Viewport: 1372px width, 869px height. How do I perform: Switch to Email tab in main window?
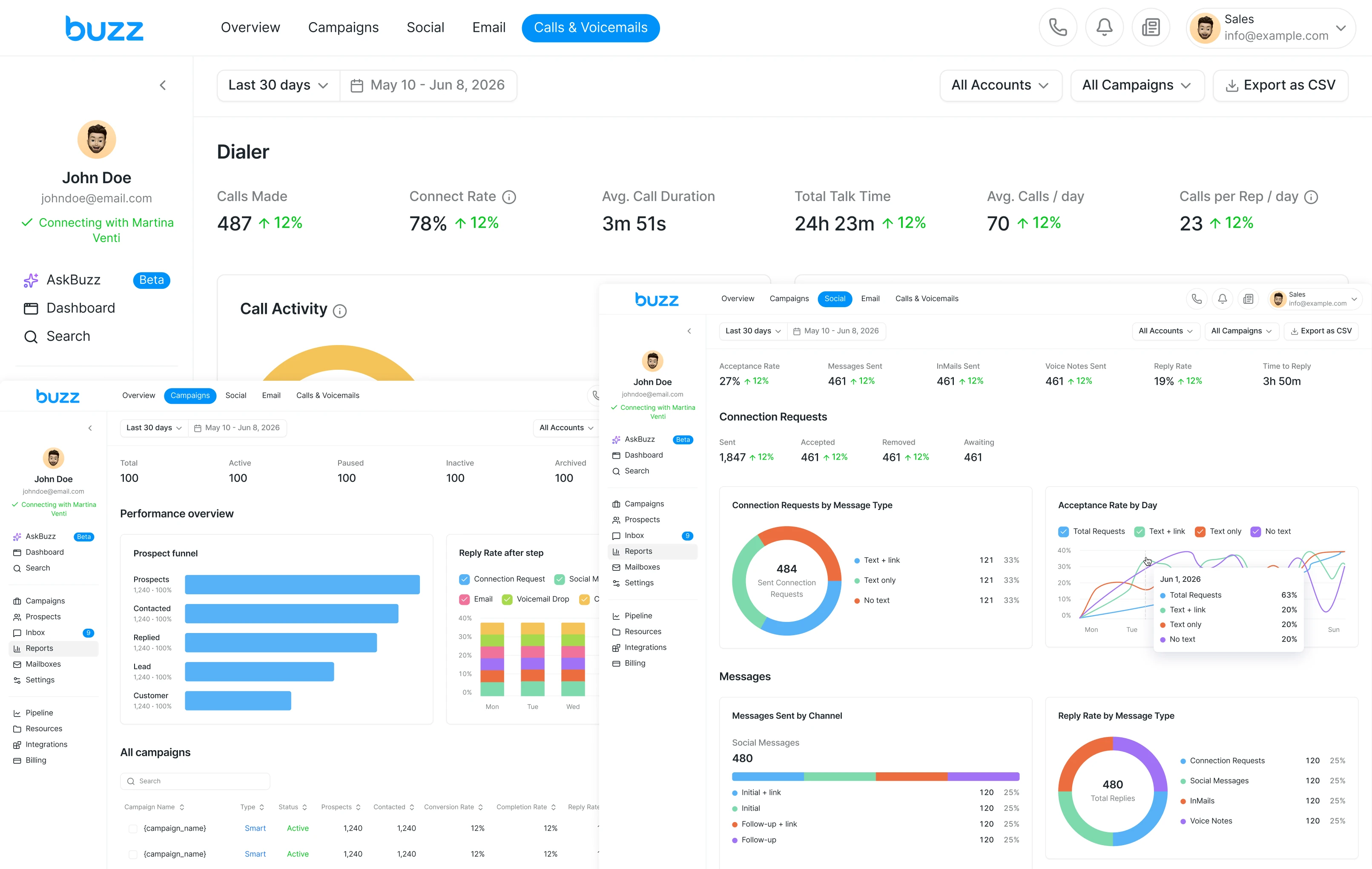[488, 27]
